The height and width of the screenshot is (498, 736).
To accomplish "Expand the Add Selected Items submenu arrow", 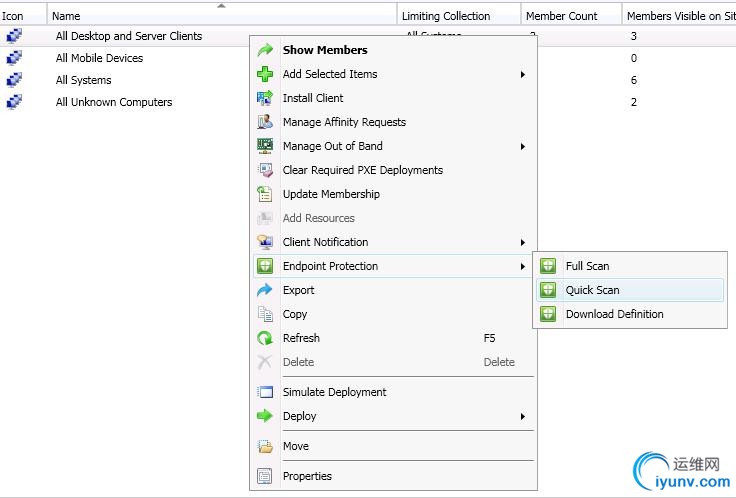I will (x=522, y=74).
